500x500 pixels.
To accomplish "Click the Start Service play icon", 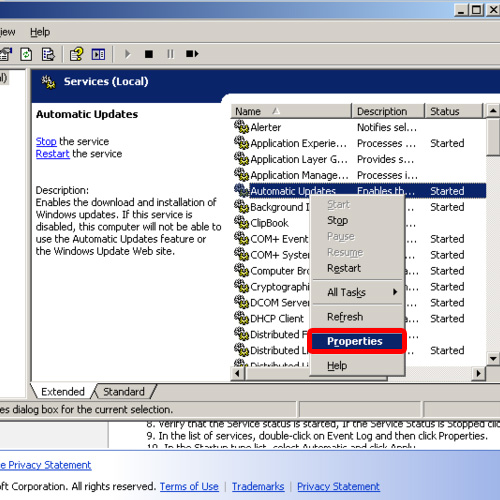I will [127, 54].
